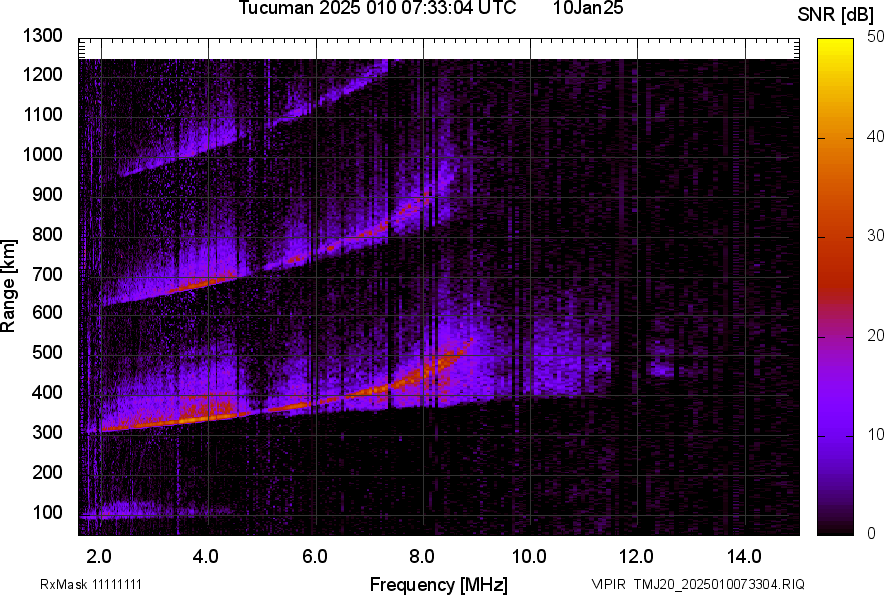The image size is (884, 595).
Task: Click the SNR colorbar gradient
Action: 836,287
